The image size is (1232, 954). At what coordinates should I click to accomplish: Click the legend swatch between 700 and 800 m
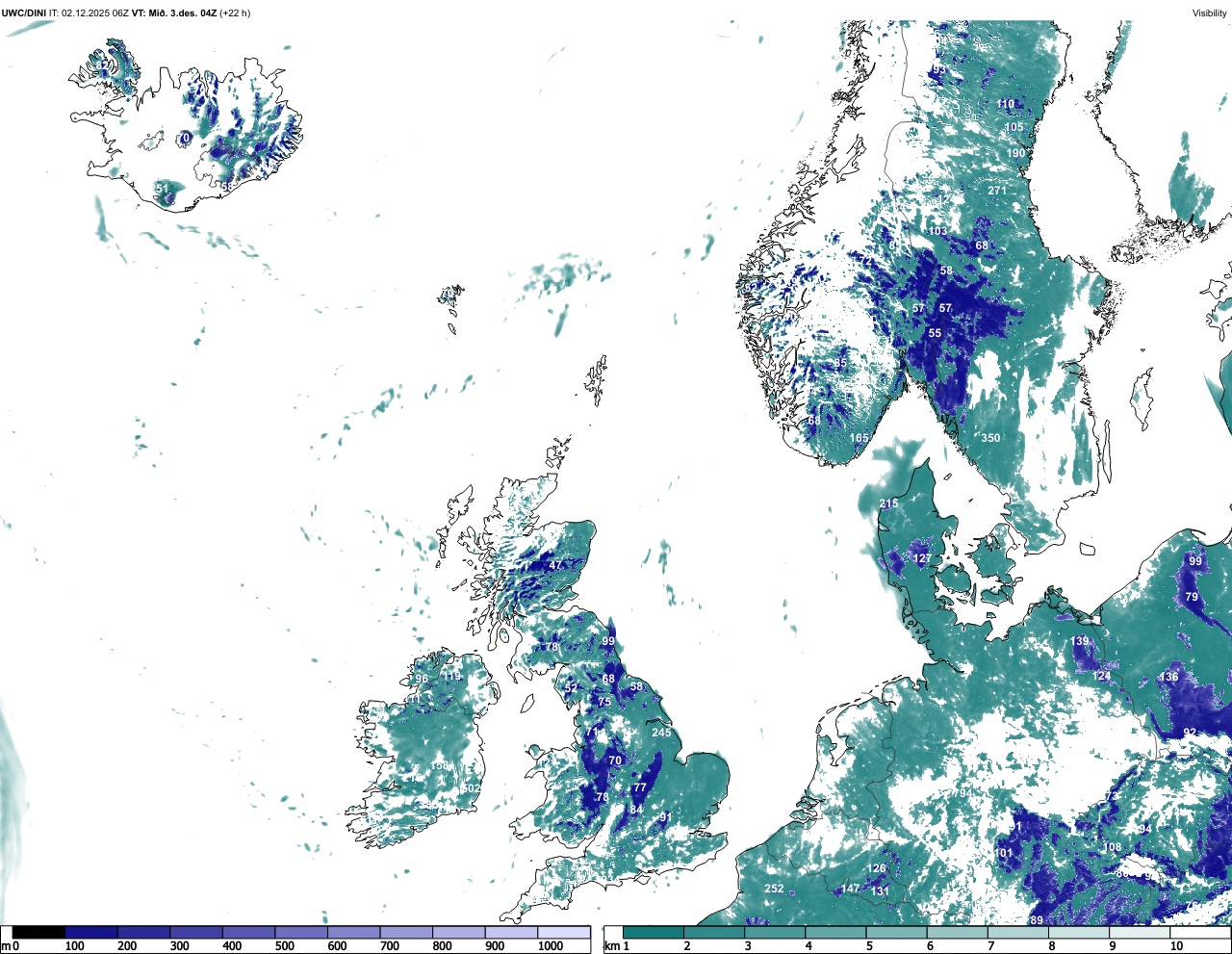tap(406, 932)
